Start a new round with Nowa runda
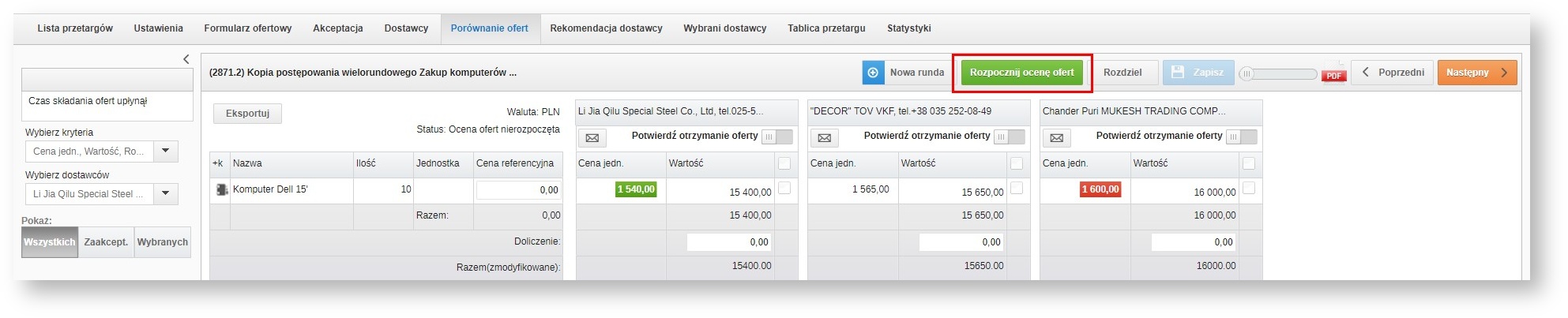The width and height of the screenshot is (1568, 318). 905,73
